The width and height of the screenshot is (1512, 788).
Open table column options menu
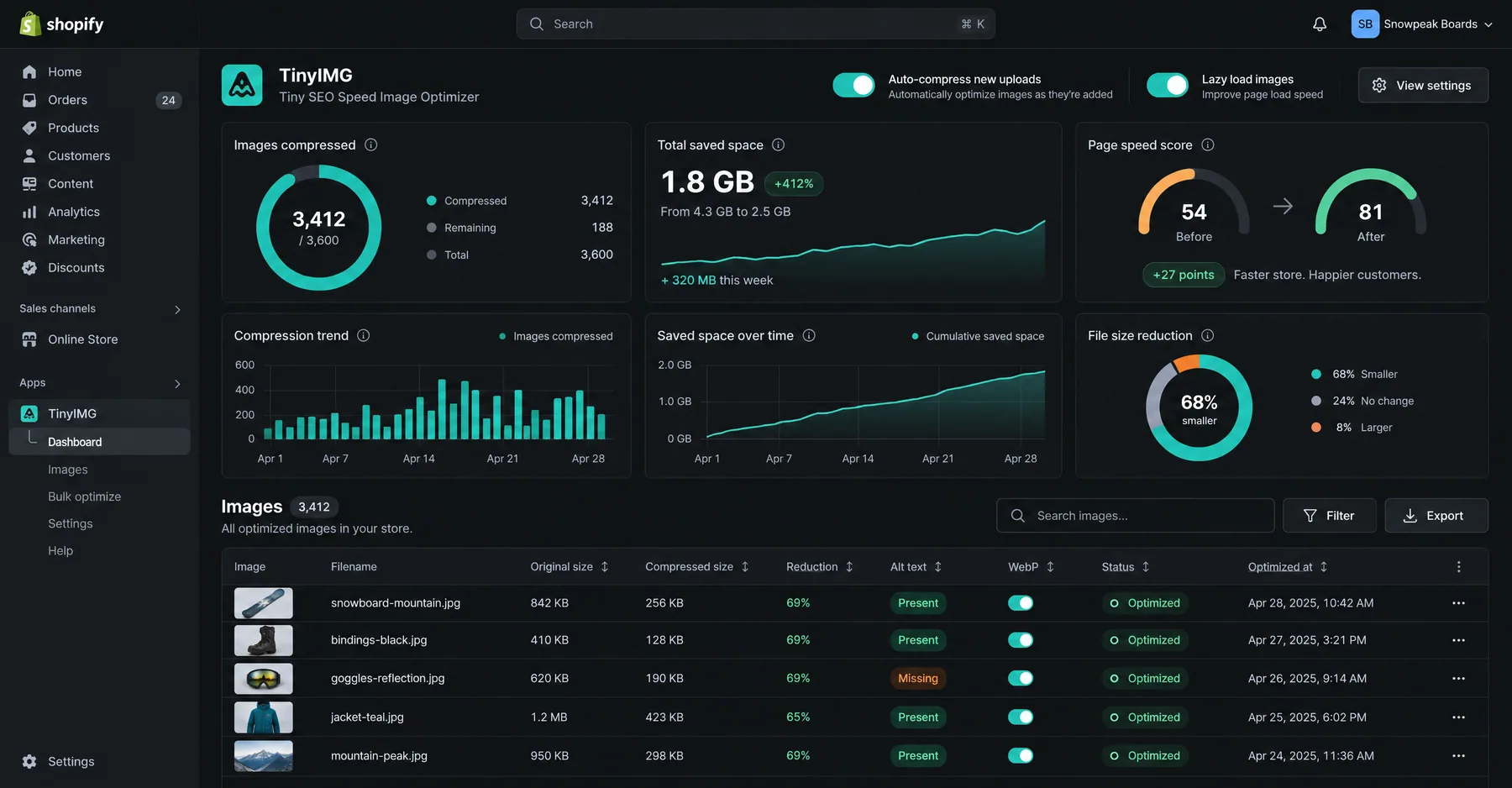[1458, 567]
